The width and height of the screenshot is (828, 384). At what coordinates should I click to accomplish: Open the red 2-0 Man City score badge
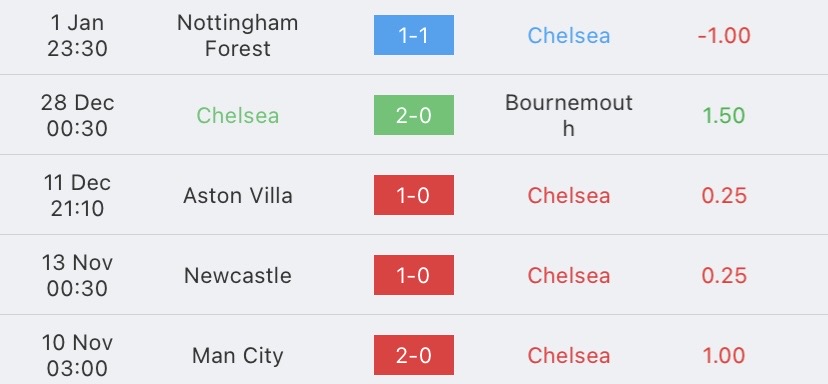click(413, 355)
